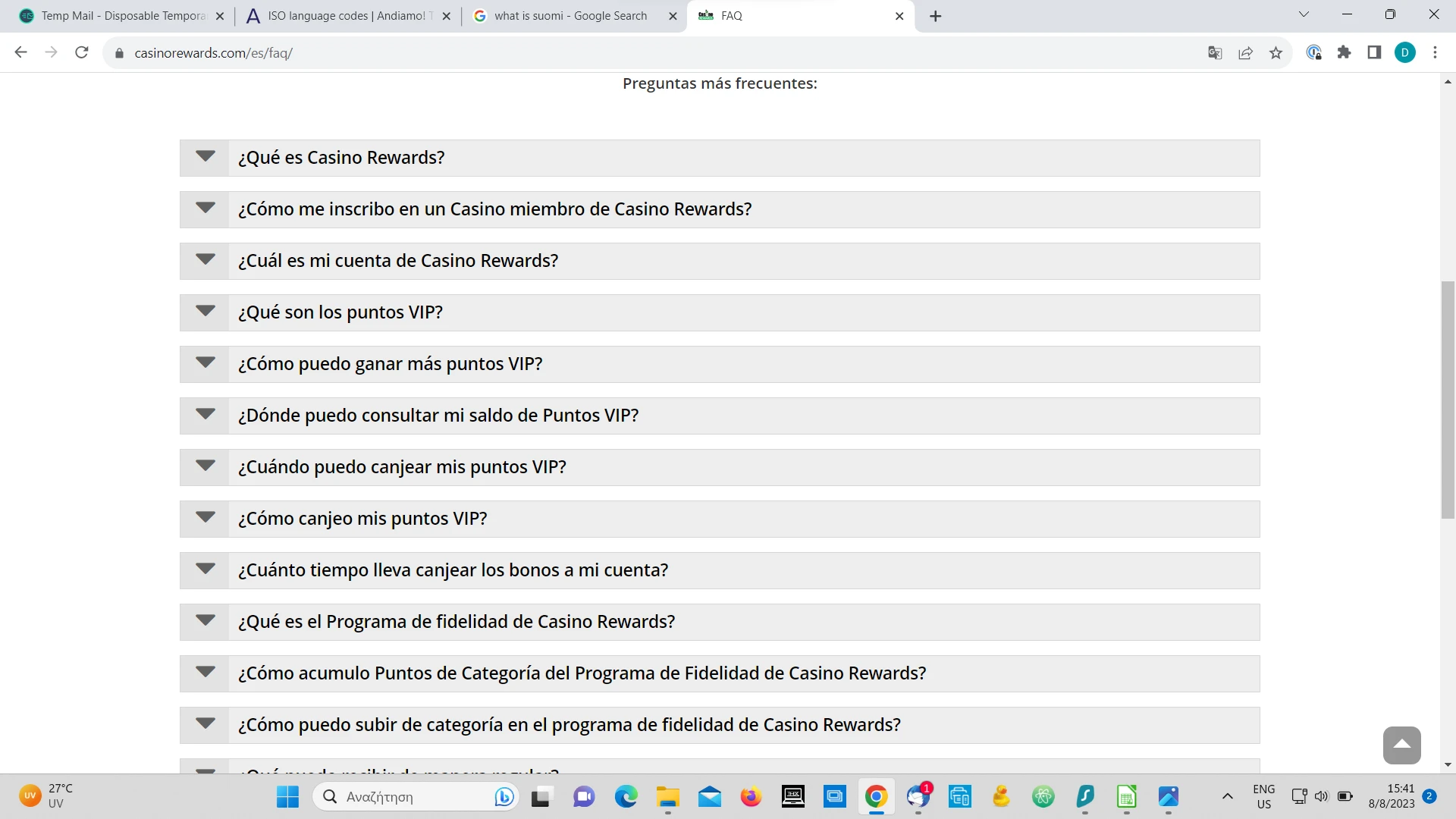Open the yellow duck app on the taskbar
1456x819 pixels.
tap(1002, 797)
